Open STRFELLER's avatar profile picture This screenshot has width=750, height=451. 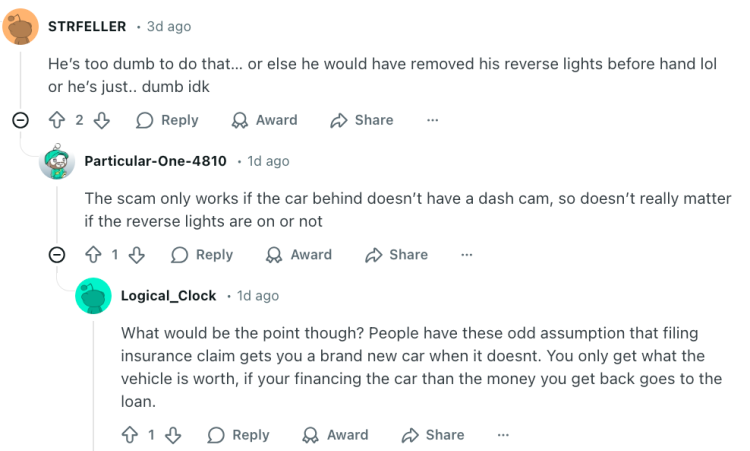pos(21,26)
